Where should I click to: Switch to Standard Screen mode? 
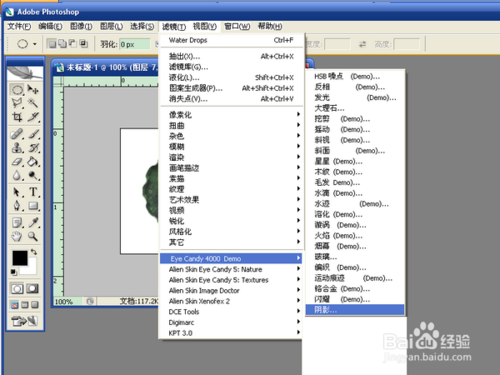pos(15,305)
